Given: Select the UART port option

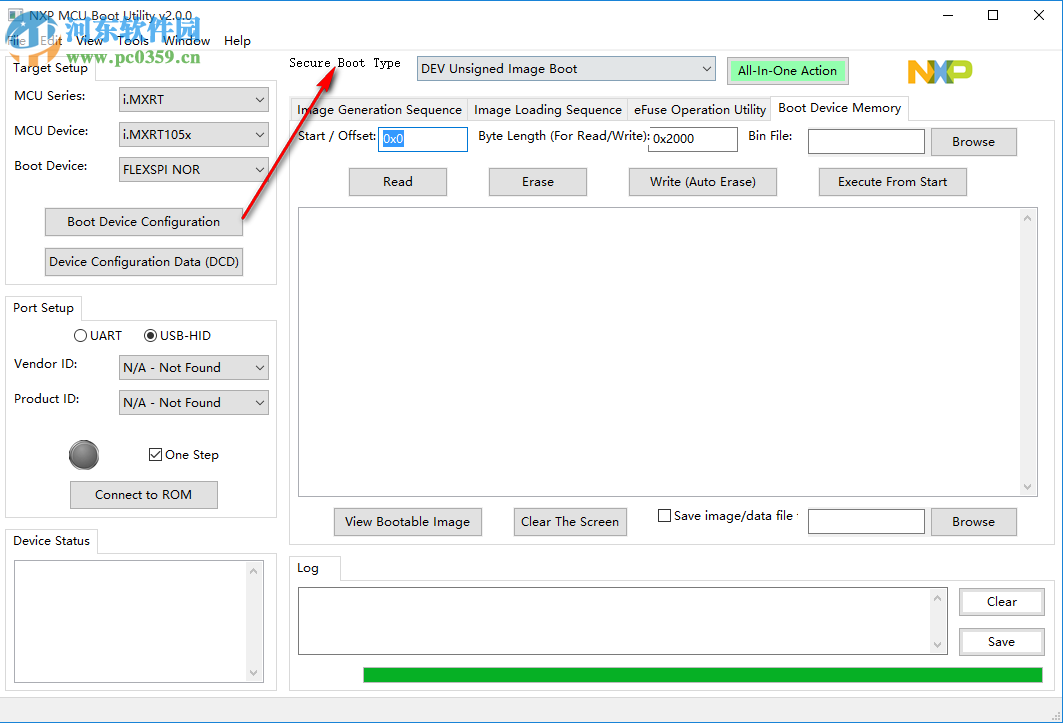Looking at the screenshot, I should coord(81,335).
